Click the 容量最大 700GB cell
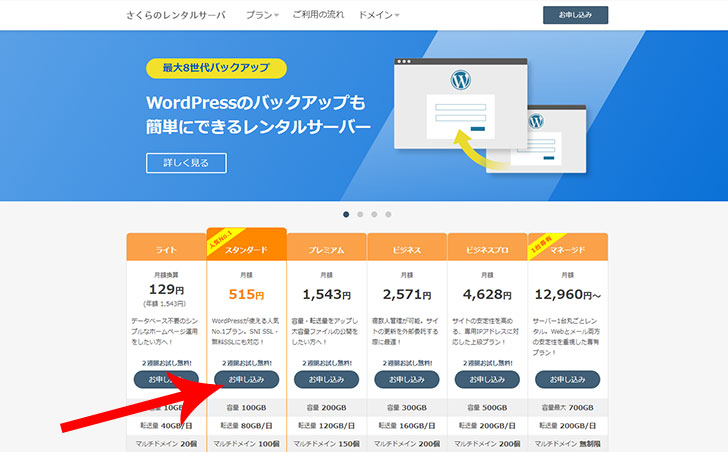 [567, 407]
